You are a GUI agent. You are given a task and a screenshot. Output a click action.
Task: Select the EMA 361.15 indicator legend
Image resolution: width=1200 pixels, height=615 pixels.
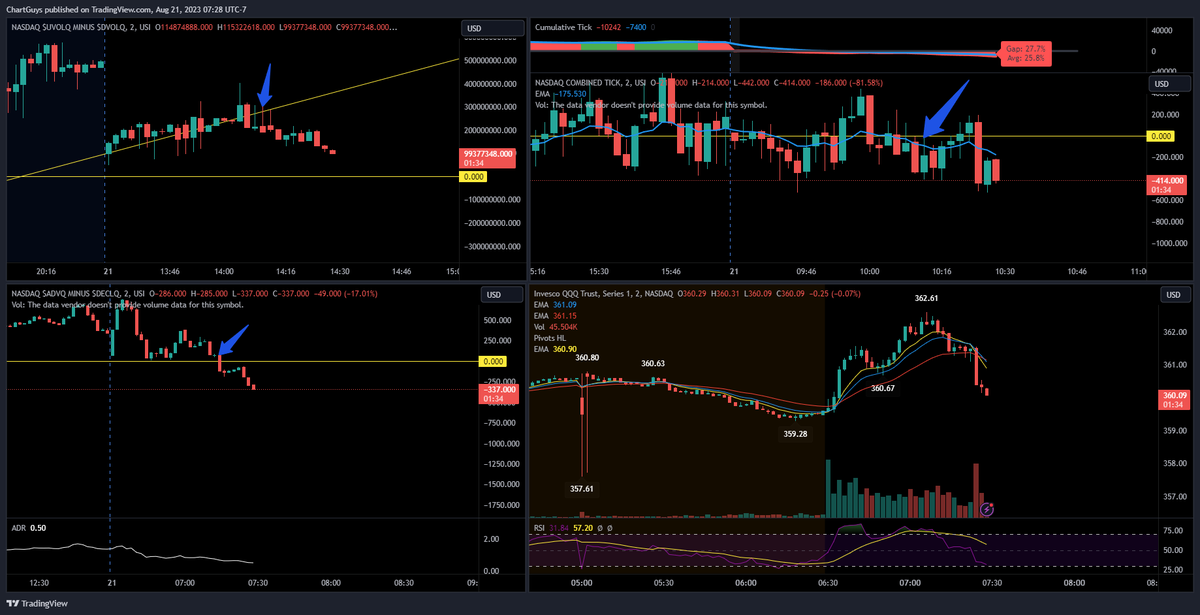(557, 315)
